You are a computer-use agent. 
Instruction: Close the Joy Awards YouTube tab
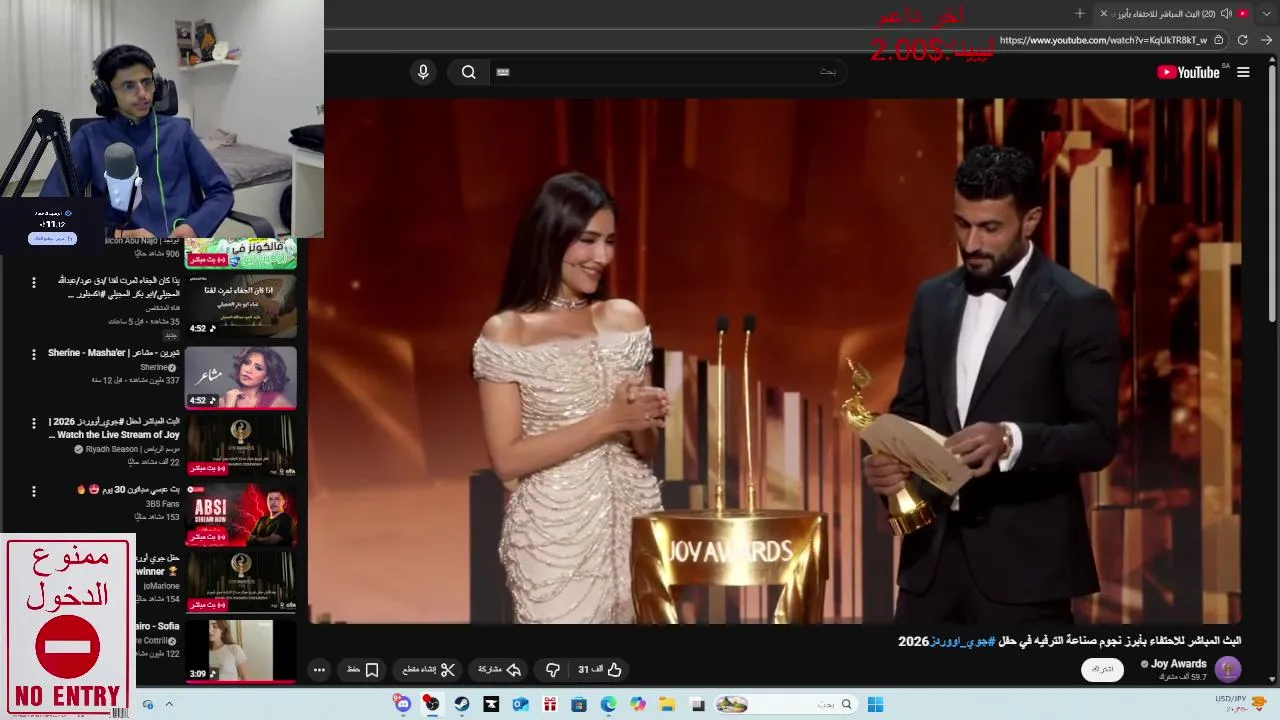pyautogui.click(x=1104, y=13)
